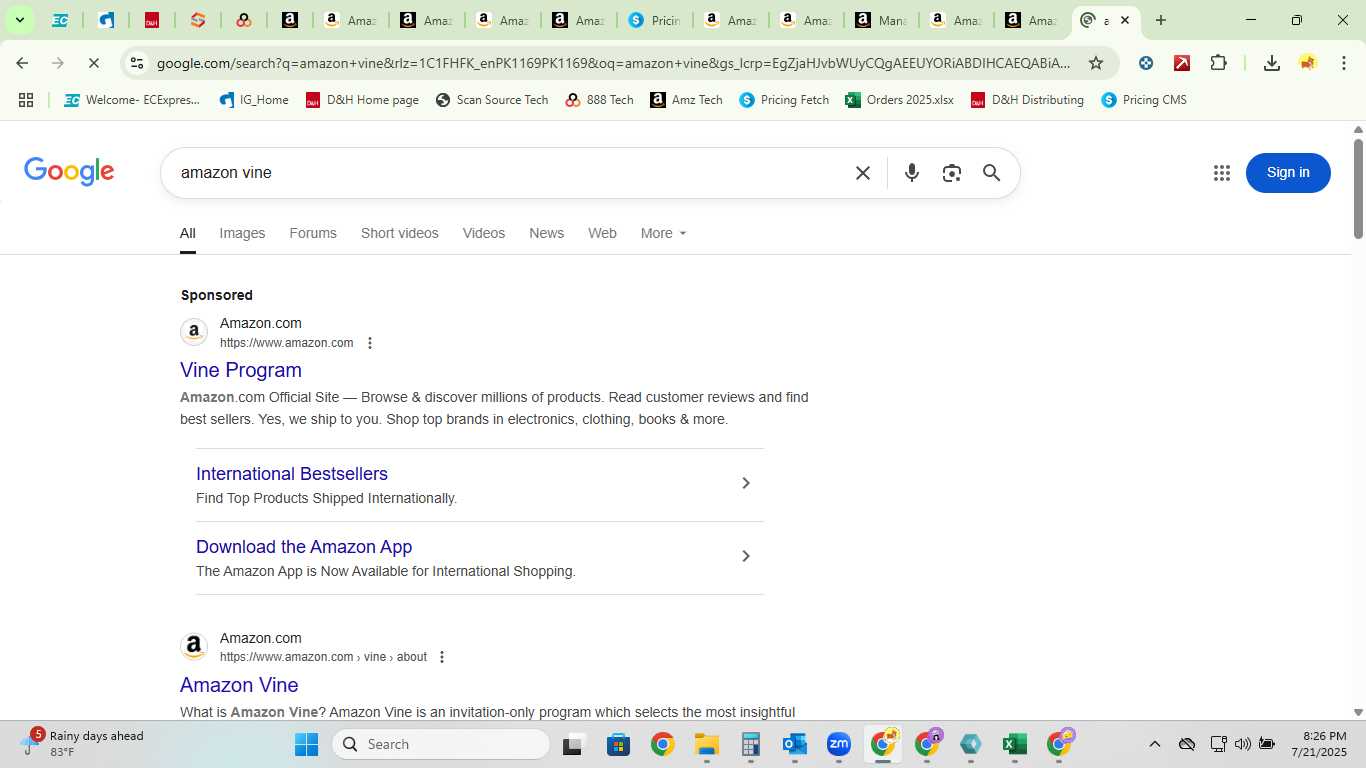Viewport: 1366px width, 768px height.
Task: Open Excel from the taskbar
Action: tap(1014, 744)
